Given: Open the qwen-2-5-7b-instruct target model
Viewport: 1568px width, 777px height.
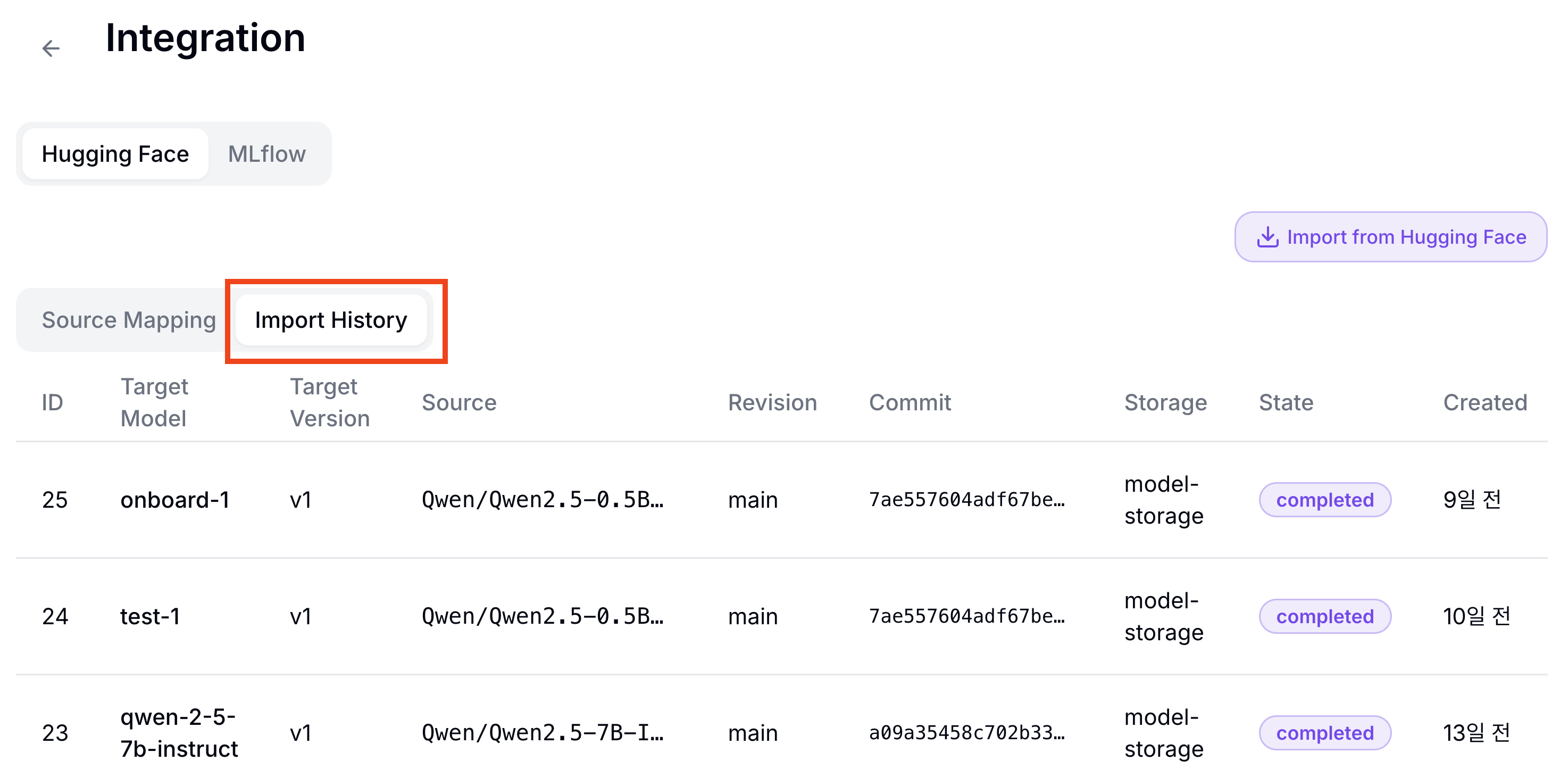Looking at the screenshot, I should point(179,732).
